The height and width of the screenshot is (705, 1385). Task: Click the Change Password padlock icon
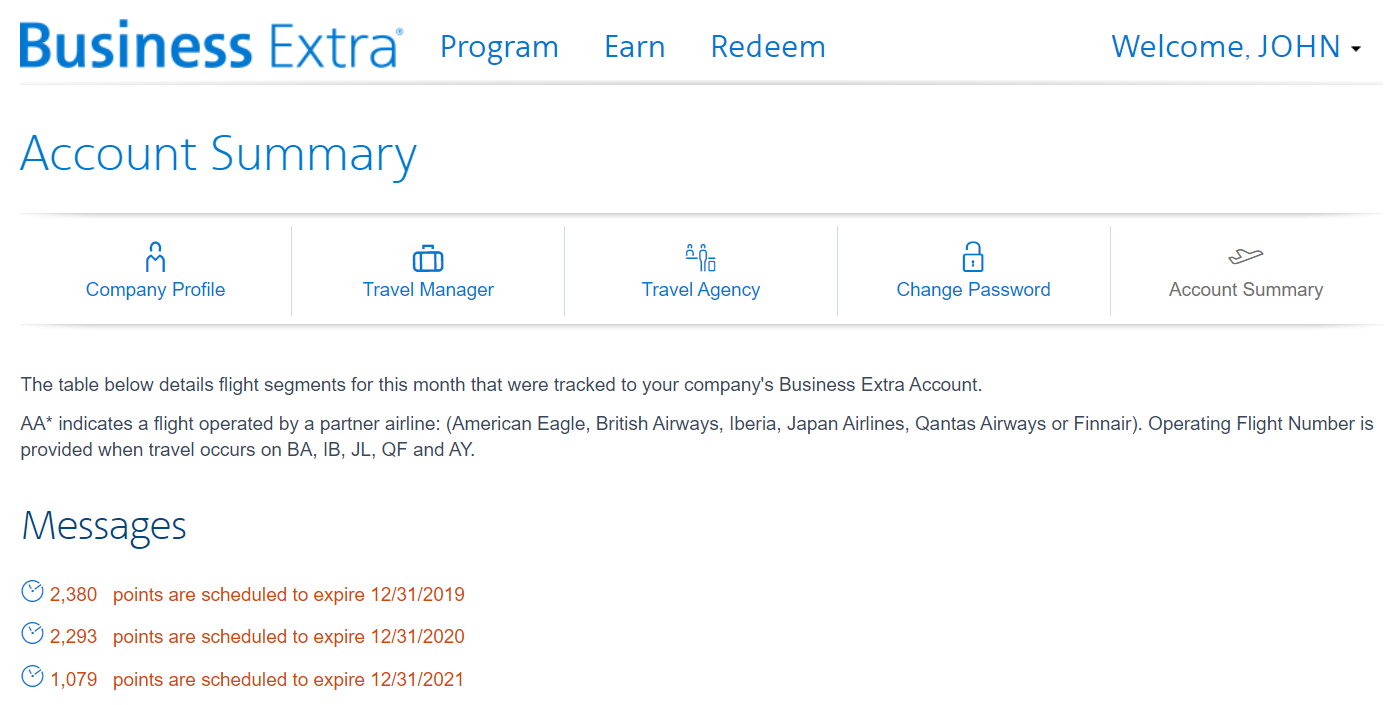973,256
